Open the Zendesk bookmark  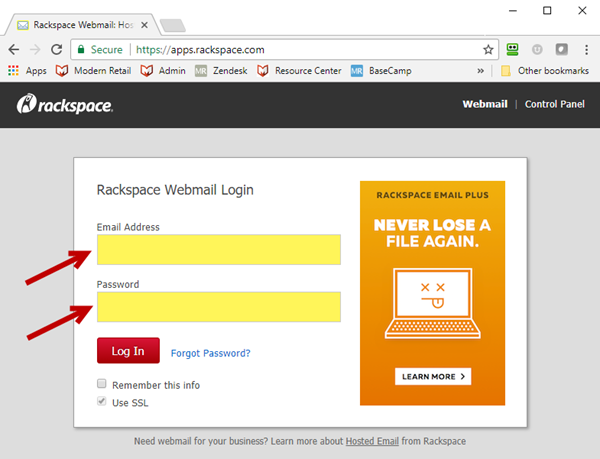[x=221, y=71]
